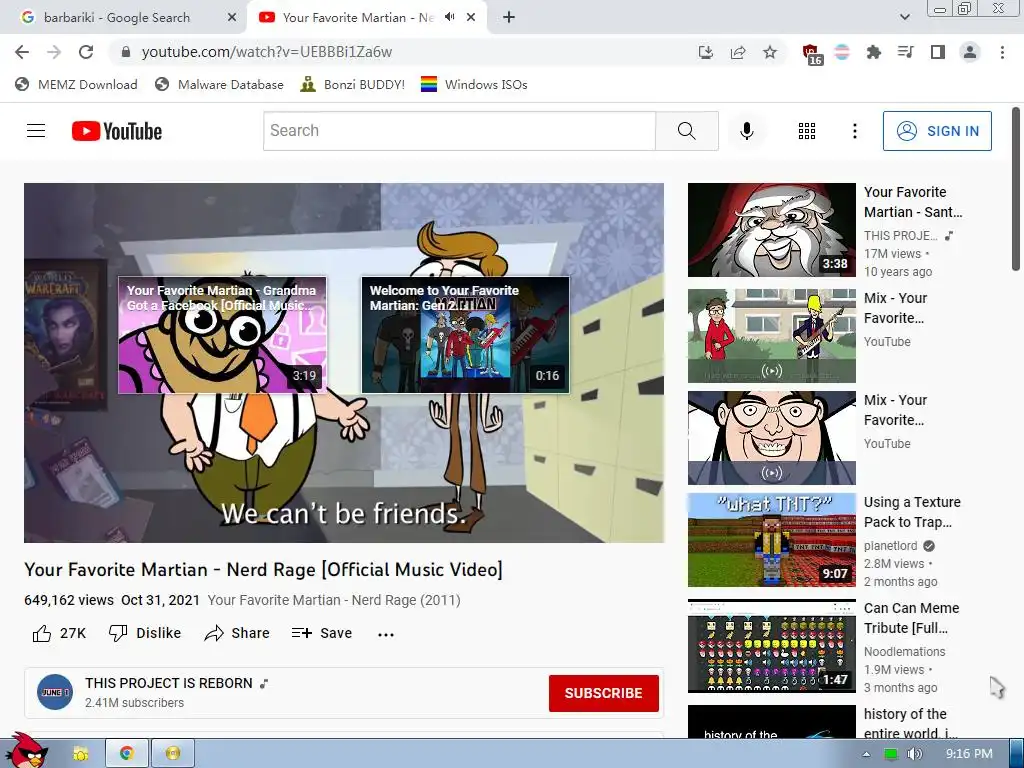The width and height of the screenshot is (1024, 768).
Task: Click the clock showing 9:16 PM
Action: pyautogui.click(x=969, y=754)
